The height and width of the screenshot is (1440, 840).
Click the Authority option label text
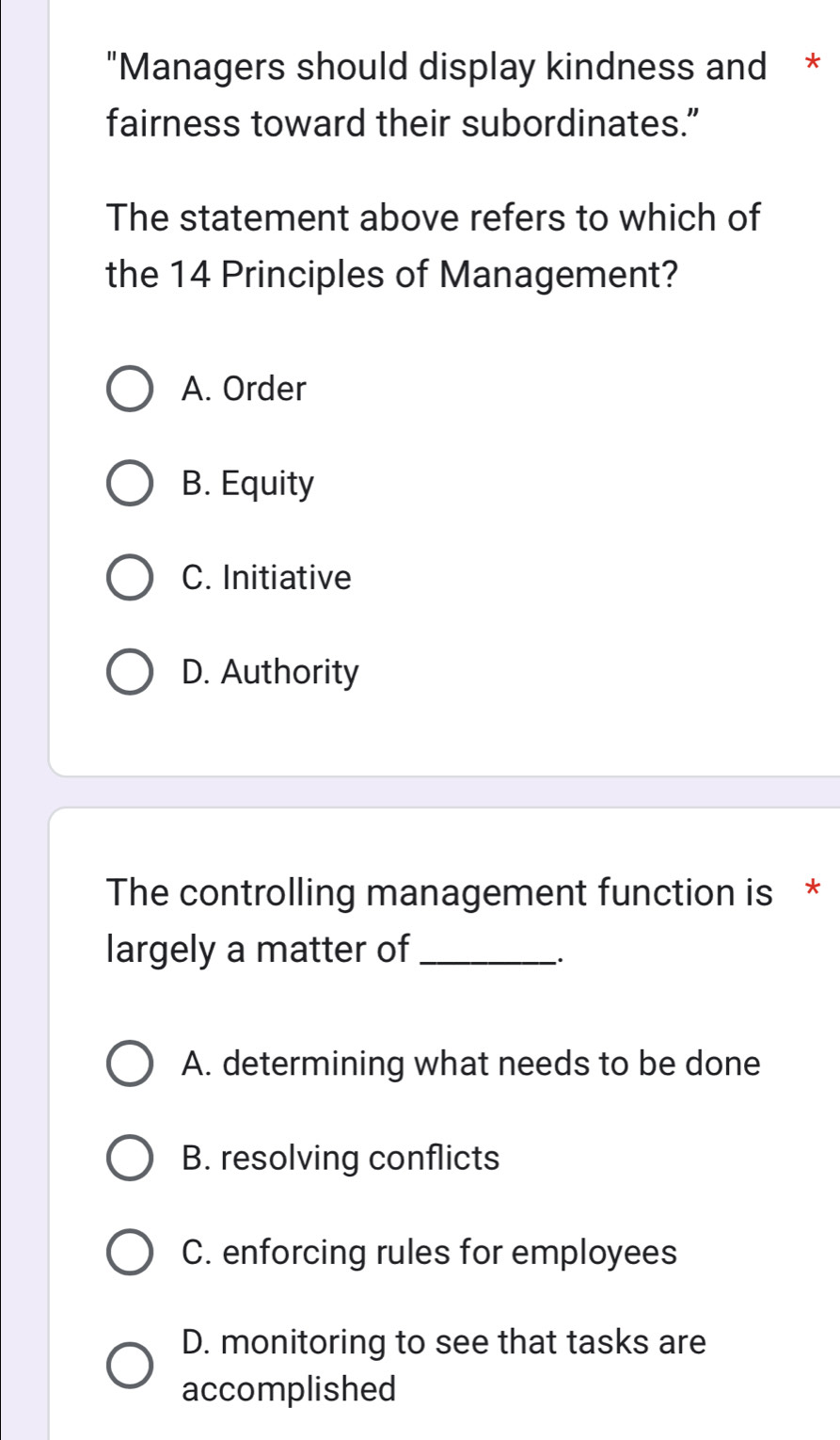[x=270, y=671]
